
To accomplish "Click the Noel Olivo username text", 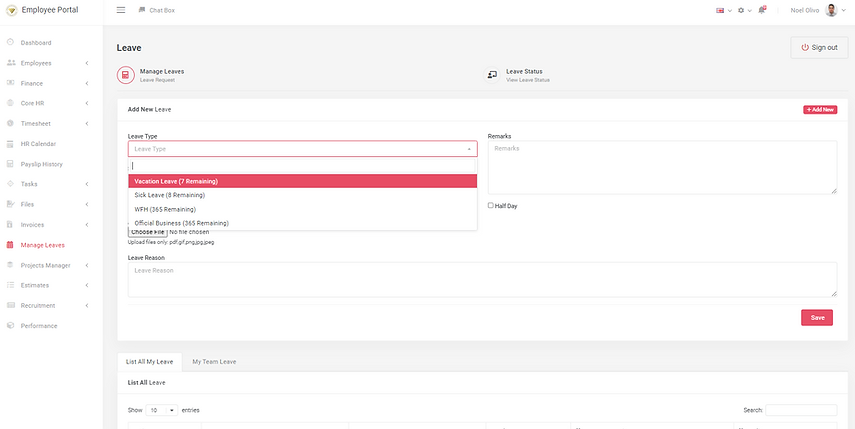I will (x=805, y=10).
